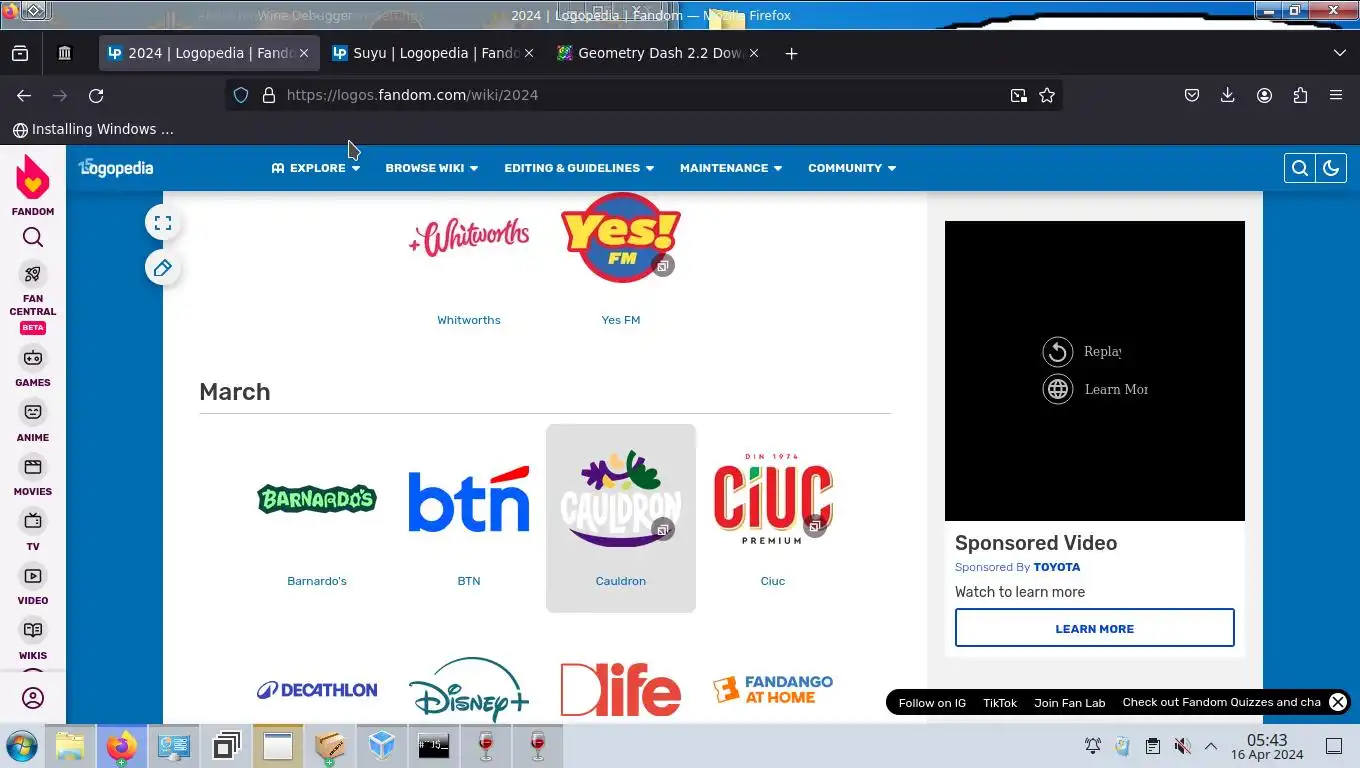Open the Anime sidebar icon

click(33, 412)
